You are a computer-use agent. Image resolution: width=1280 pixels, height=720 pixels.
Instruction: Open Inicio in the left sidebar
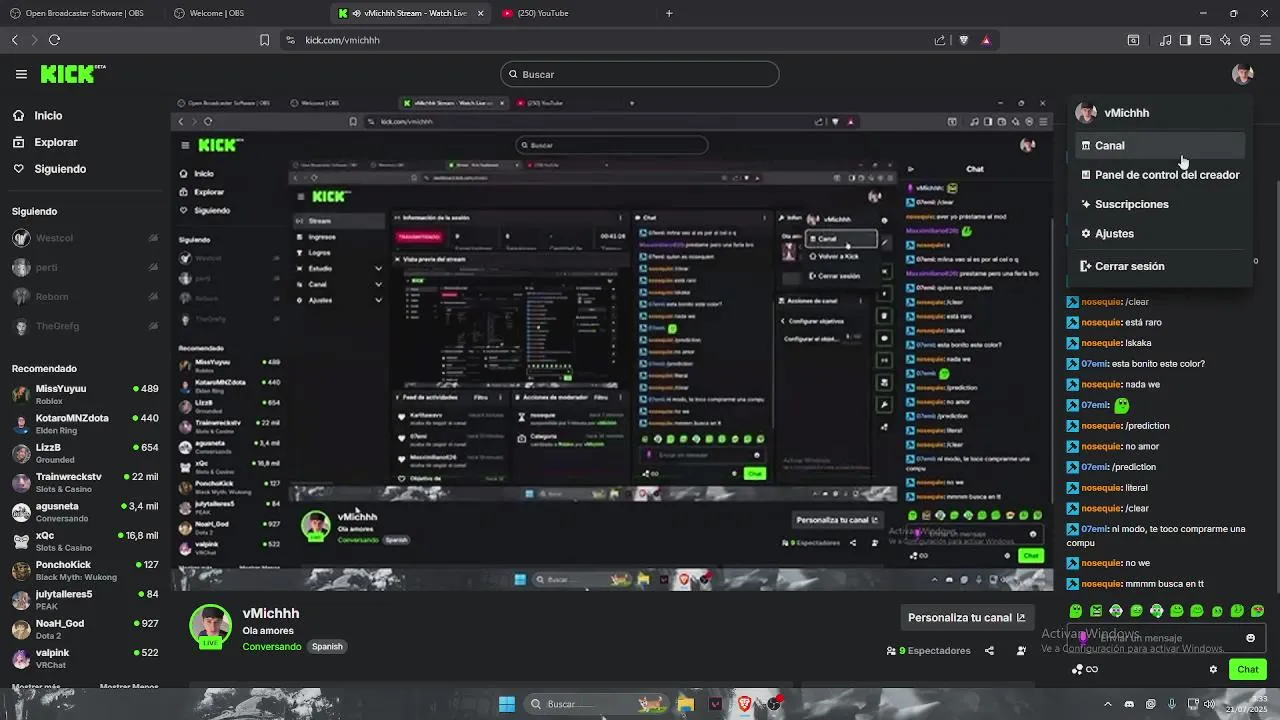pos(48,116)
